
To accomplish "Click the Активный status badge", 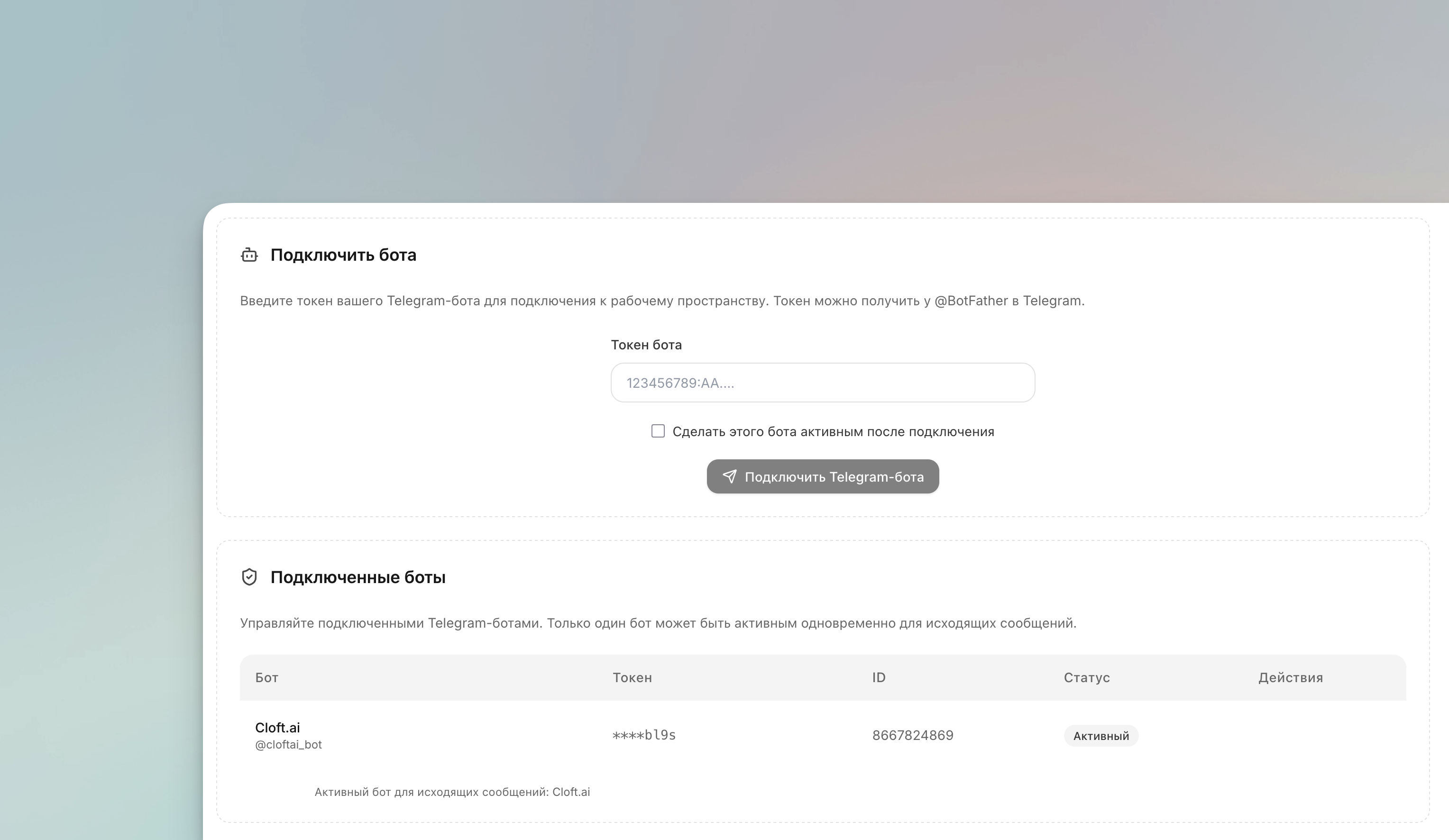I will (1101, 736).
